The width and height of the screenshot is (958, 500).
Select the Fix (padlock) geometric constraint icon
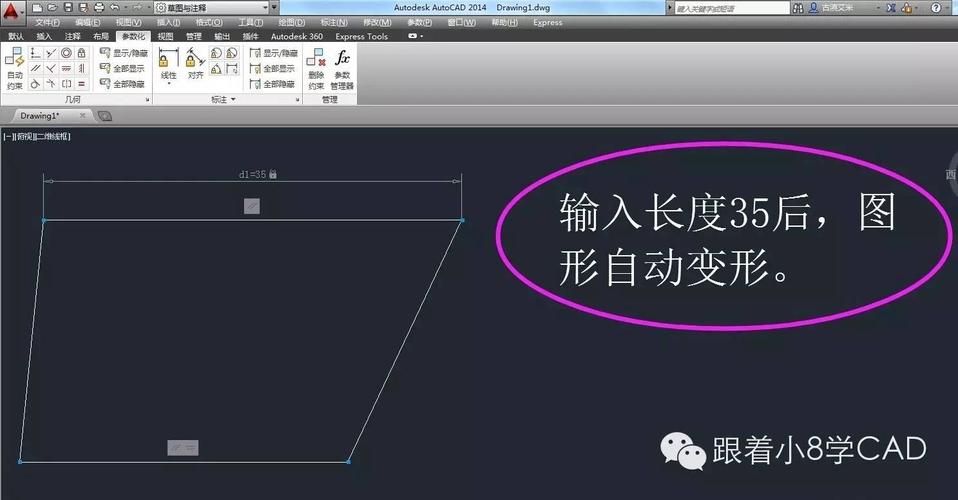81,53
